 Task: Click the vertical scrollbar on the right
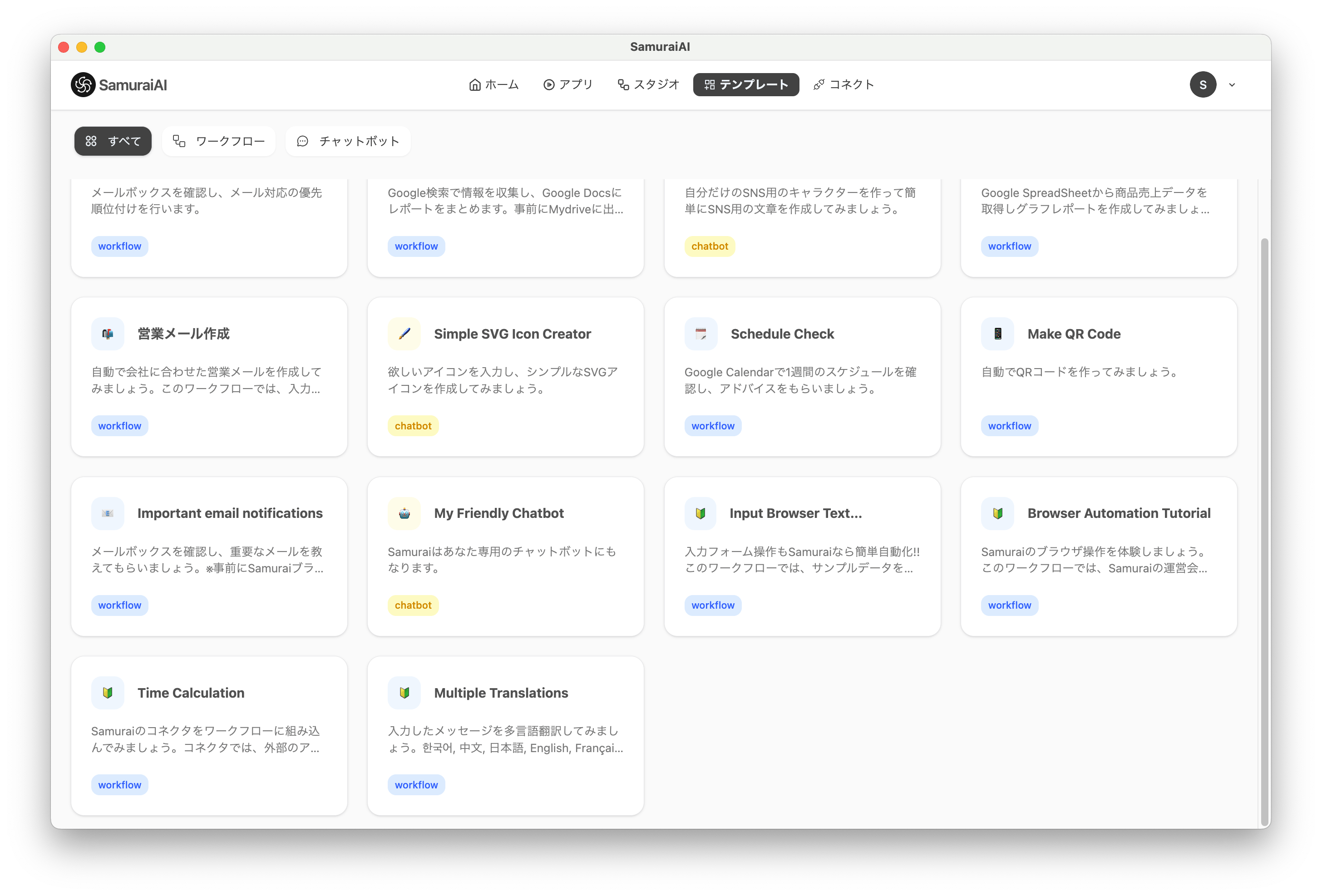coord(1264,532)
